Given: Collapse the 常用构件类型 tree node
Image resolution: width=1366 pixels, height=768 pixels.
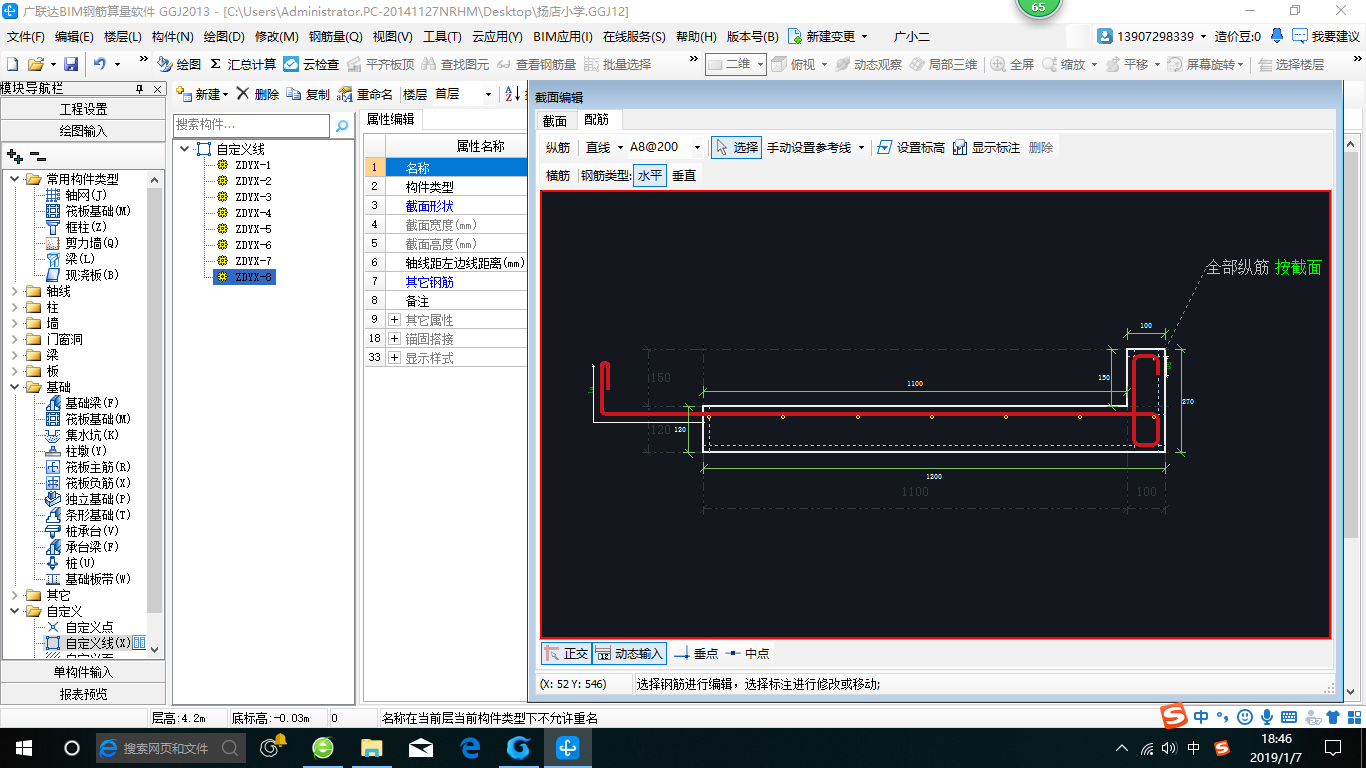Looking at the screenshot, I should tap(14, 179).
